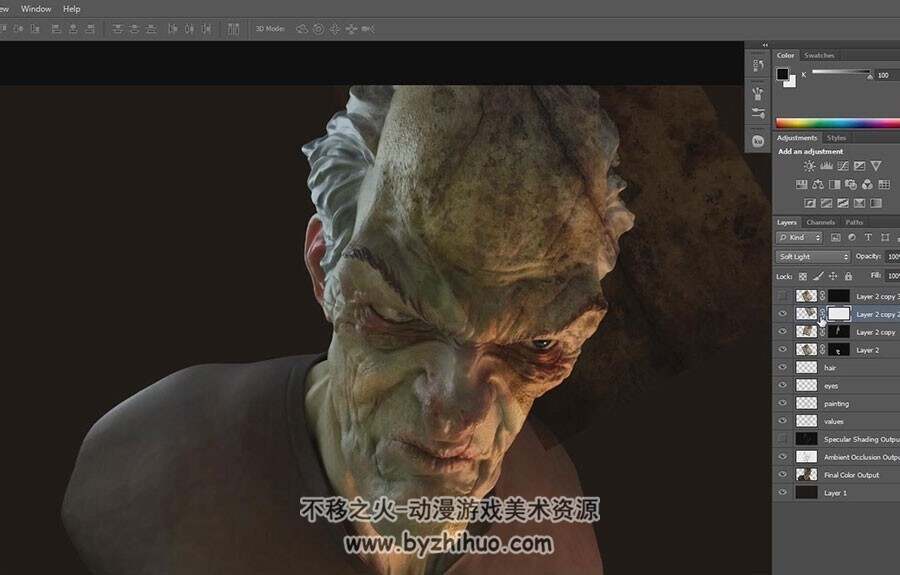
Task: Hide the Layer 2 copy layer
Action: click(782, 332)
